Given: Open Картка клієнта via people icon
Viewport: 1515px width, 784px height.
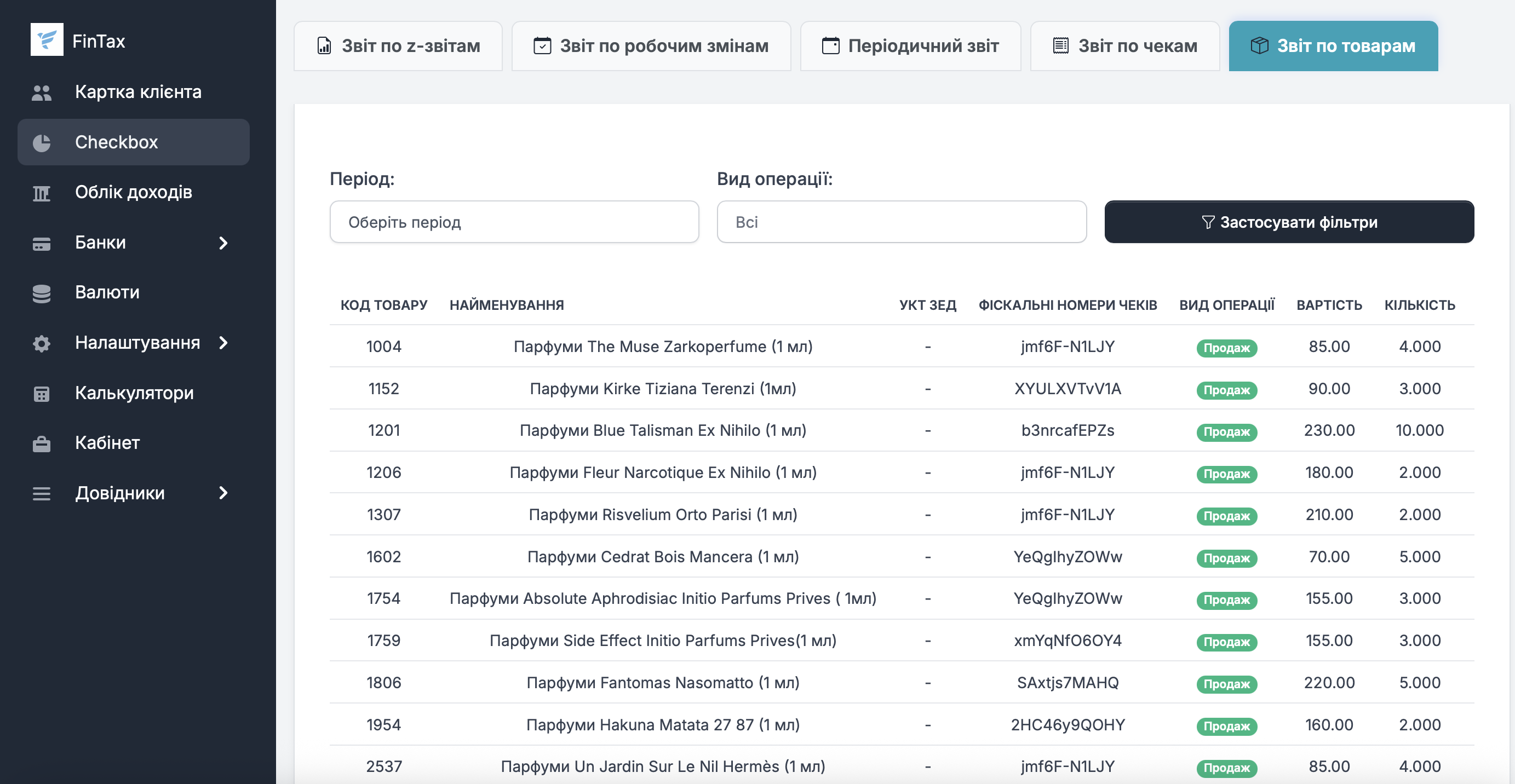Looking at the screenshot, I should [x=41, y=93].
